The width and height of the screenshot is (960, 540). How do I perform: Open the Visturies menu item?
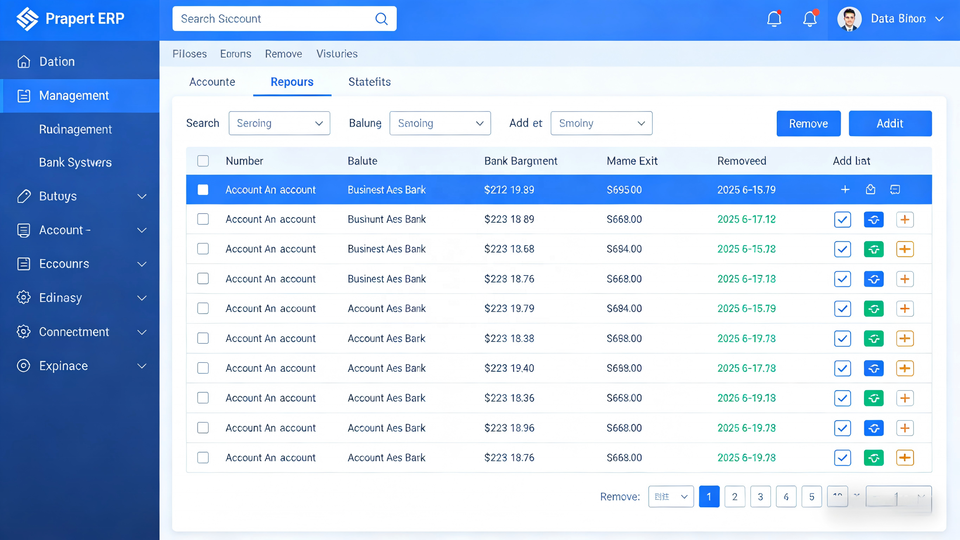click(x=336, y=54)
